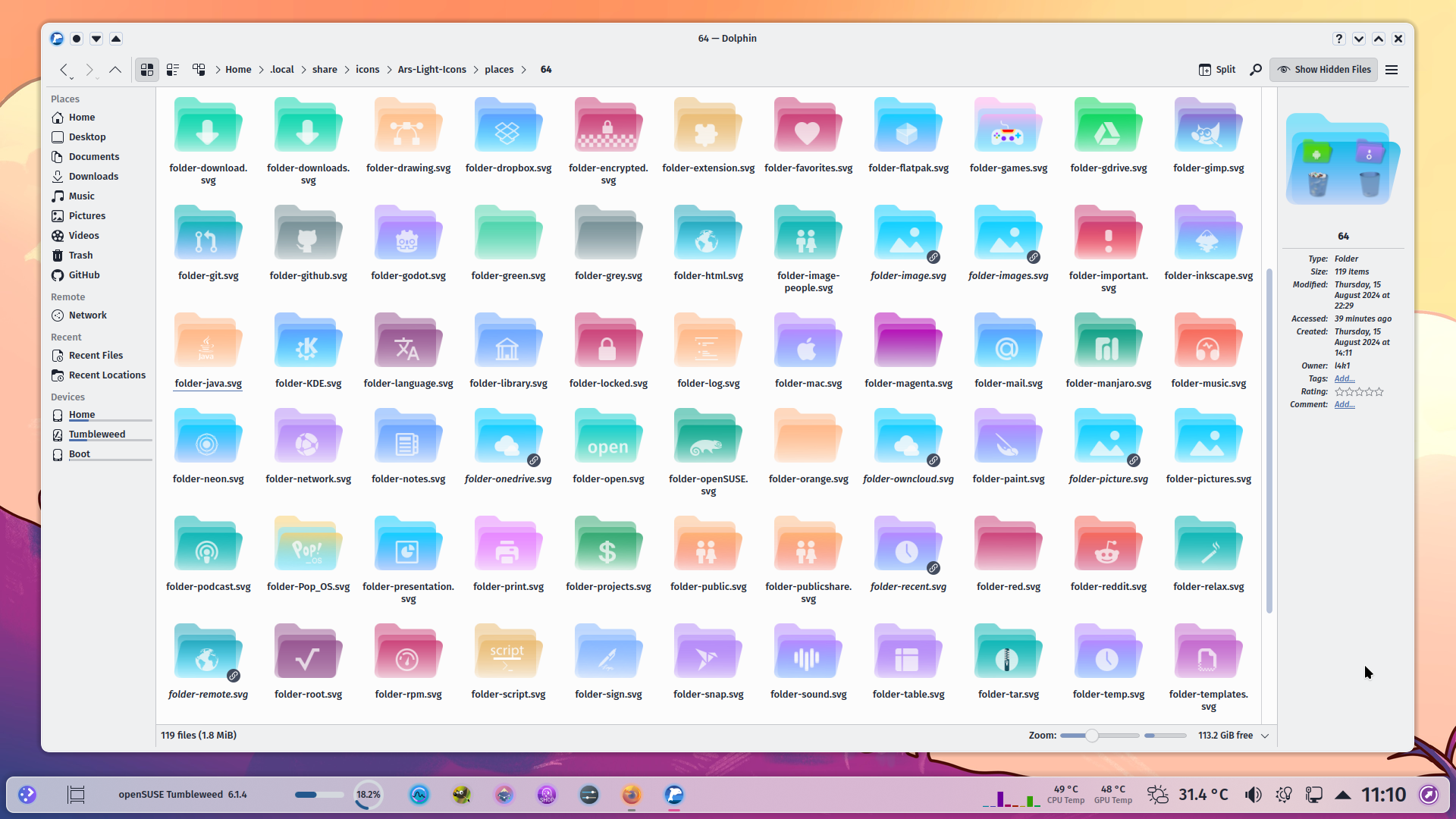Open volume control in system tray
The width and height of the screenshot is (1456, 819).
point(1253,795)
